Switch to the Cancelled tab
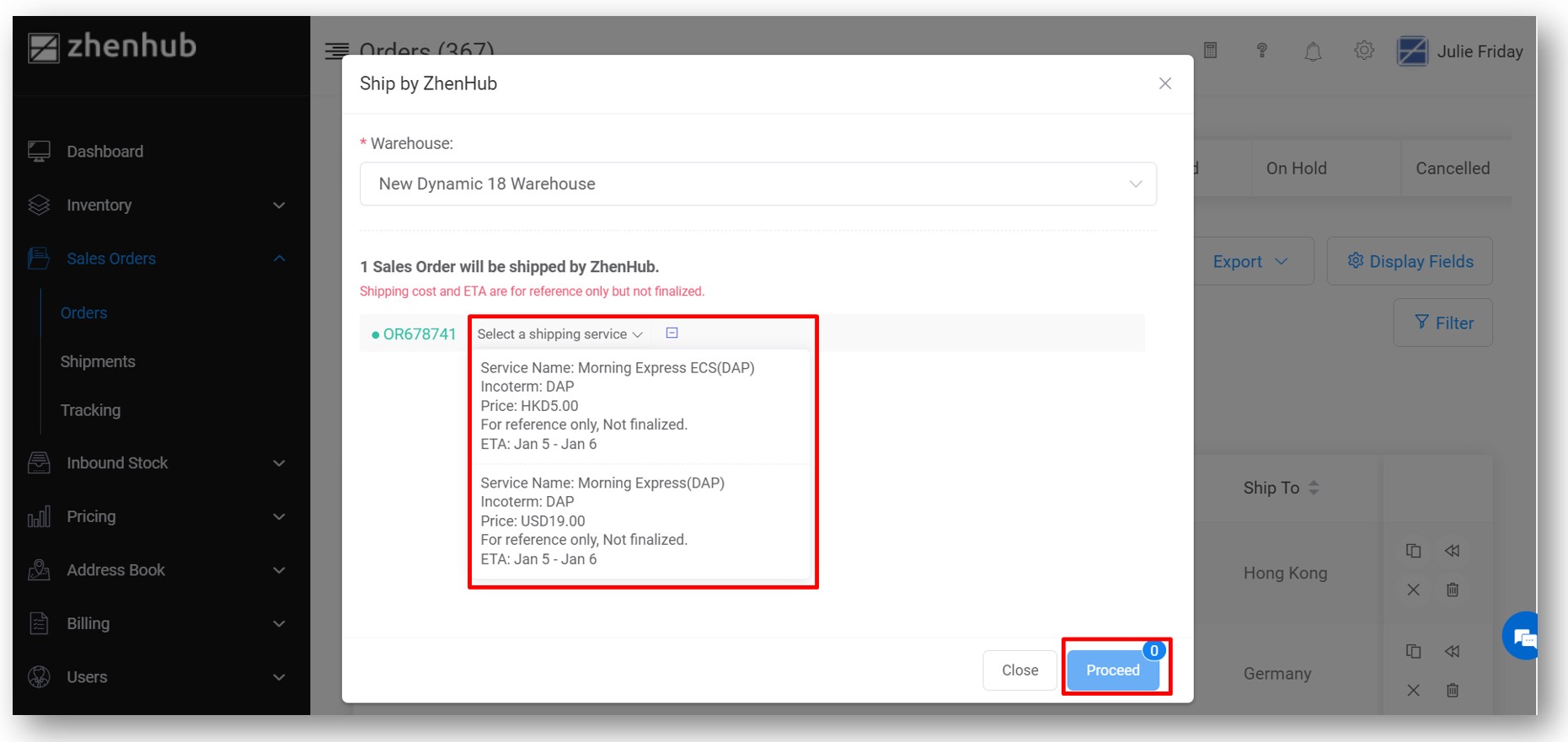The width and height of the screenshot is (1568, 742). coord(1453,168)
